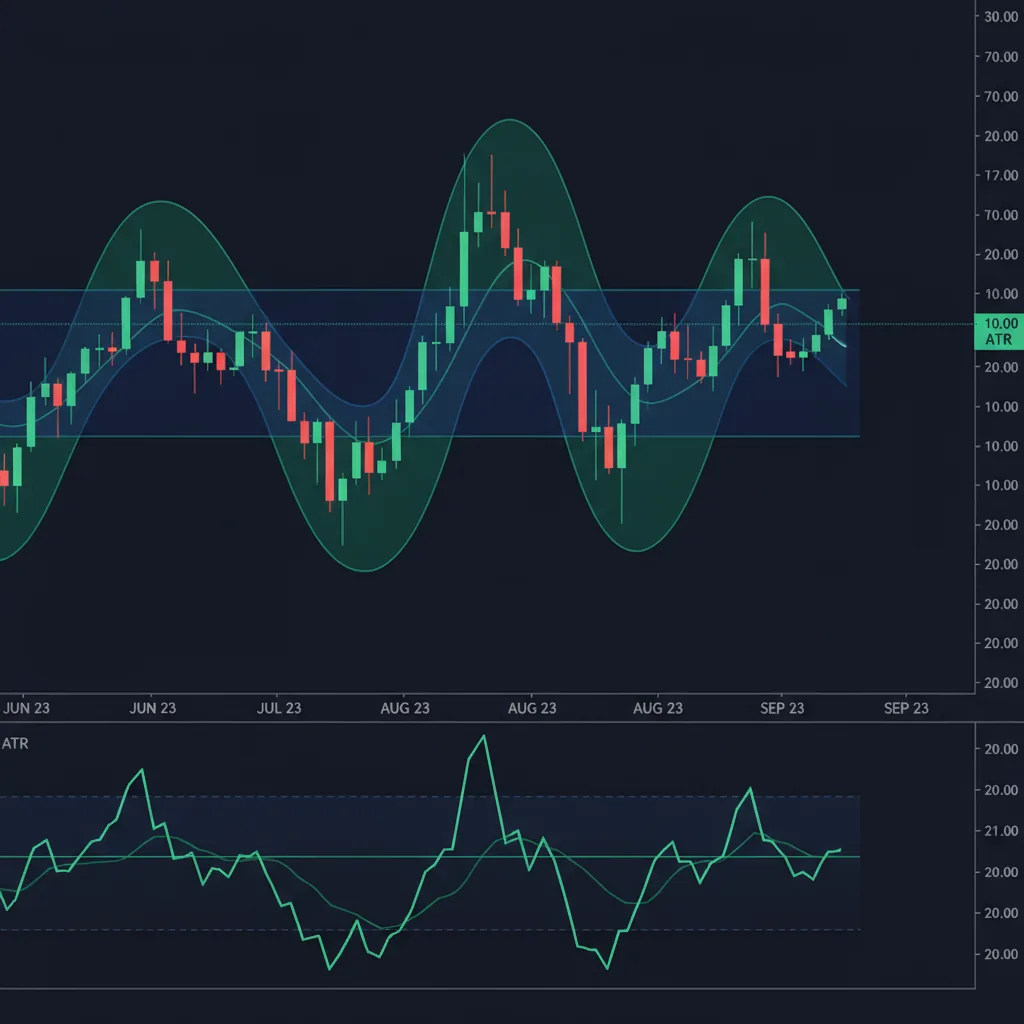Image resolution: width=1024 pixels, height=1024 pixels.
Task: Click the ATR spike peak in the indicator panel
Action: click(481, 735)
